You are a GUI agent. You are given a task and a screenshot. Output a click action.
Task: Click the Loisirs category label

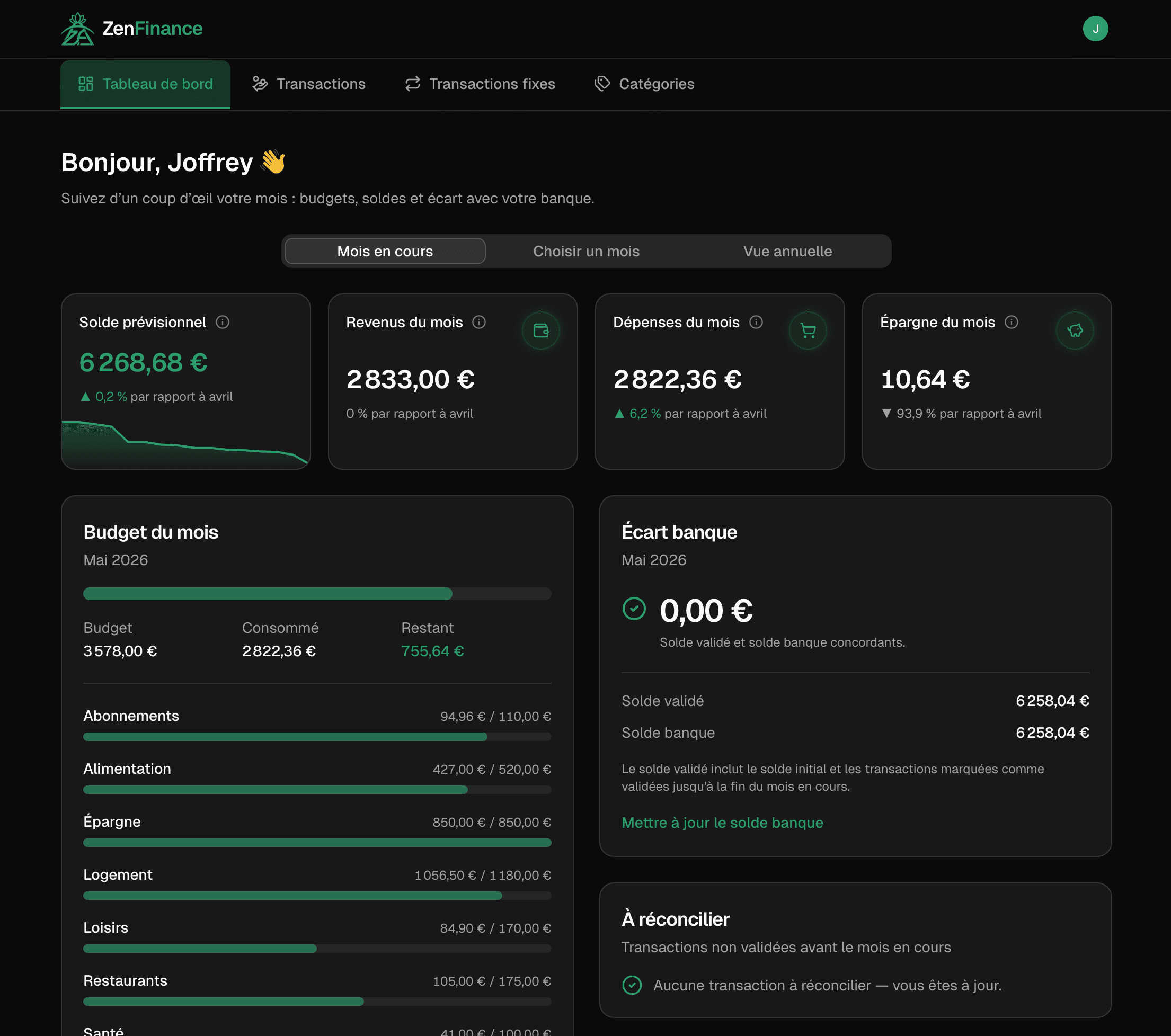pyautogui.click(x=105, y=927)
